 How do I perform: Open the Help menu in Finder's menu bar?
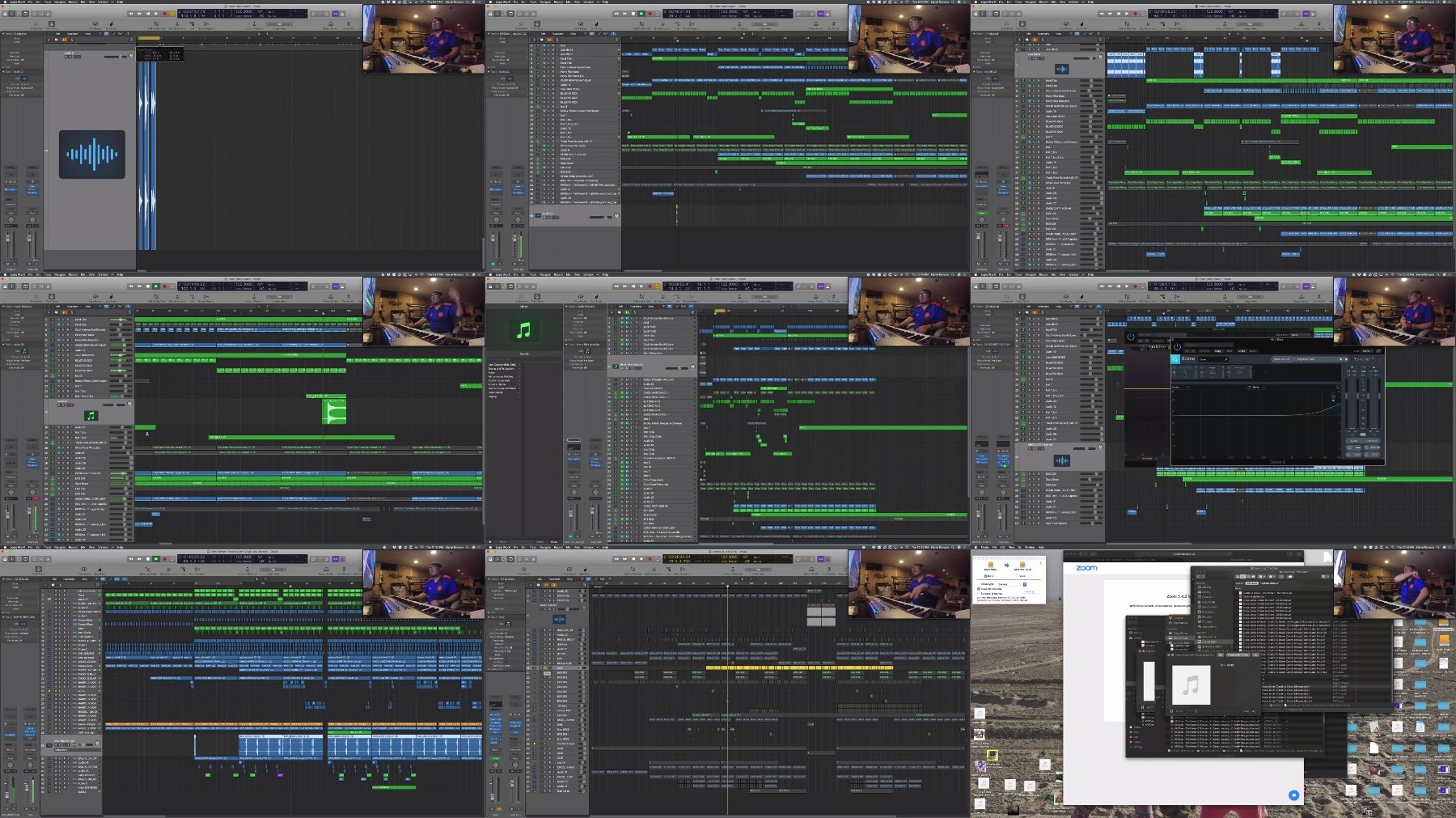(x=1041, y=547)
